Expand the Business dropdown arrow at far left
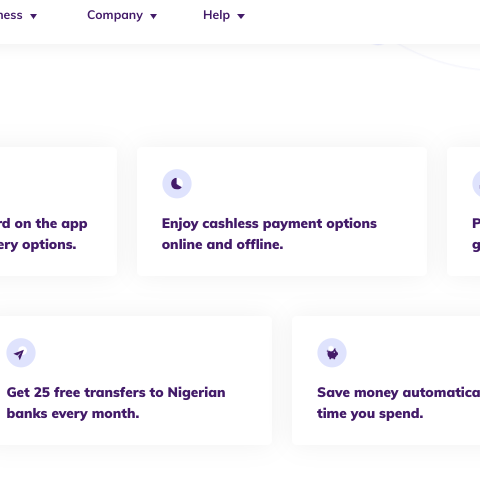Screen dimensions: 480x503 [x=33, y=16]
